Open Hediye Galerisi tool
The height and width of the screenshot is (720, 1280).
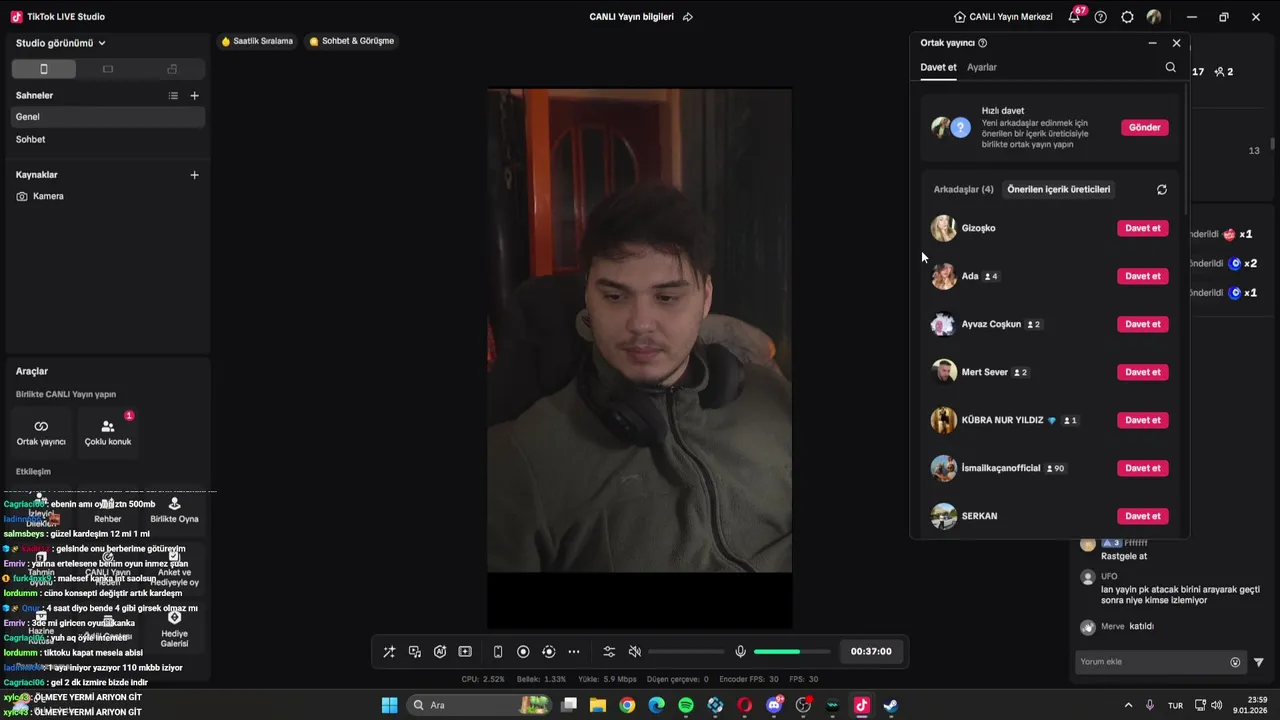pyautogui.click(x=174, y=630)
